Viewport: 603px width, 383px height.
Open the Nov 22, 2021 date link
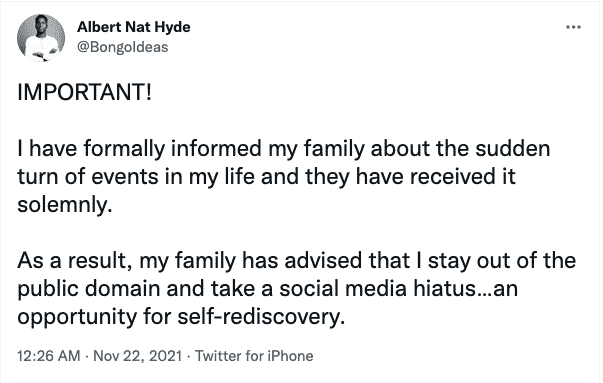(138, 356)
